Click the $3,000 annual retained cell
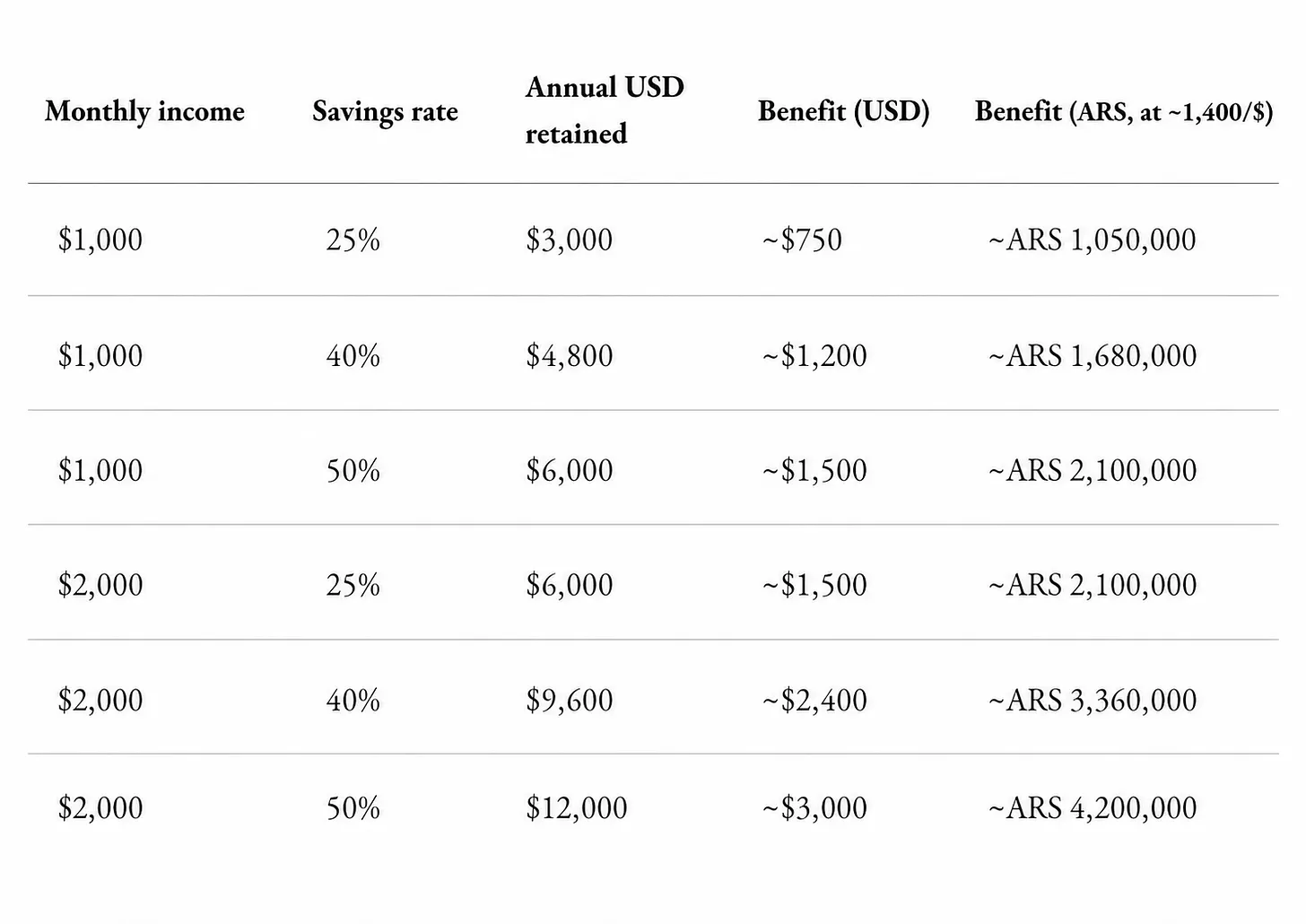This screenshot has height=924, width=1306. tap(570, 240)
